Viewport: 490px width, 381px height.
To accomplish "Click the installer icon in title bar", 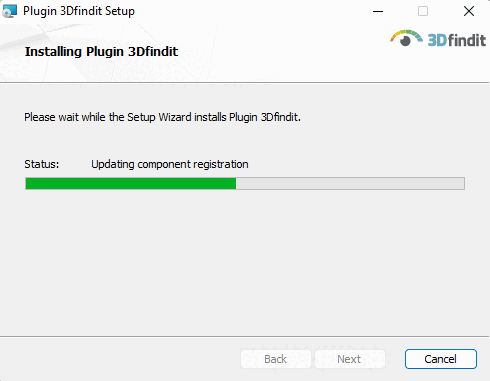I will pos(9,11).
